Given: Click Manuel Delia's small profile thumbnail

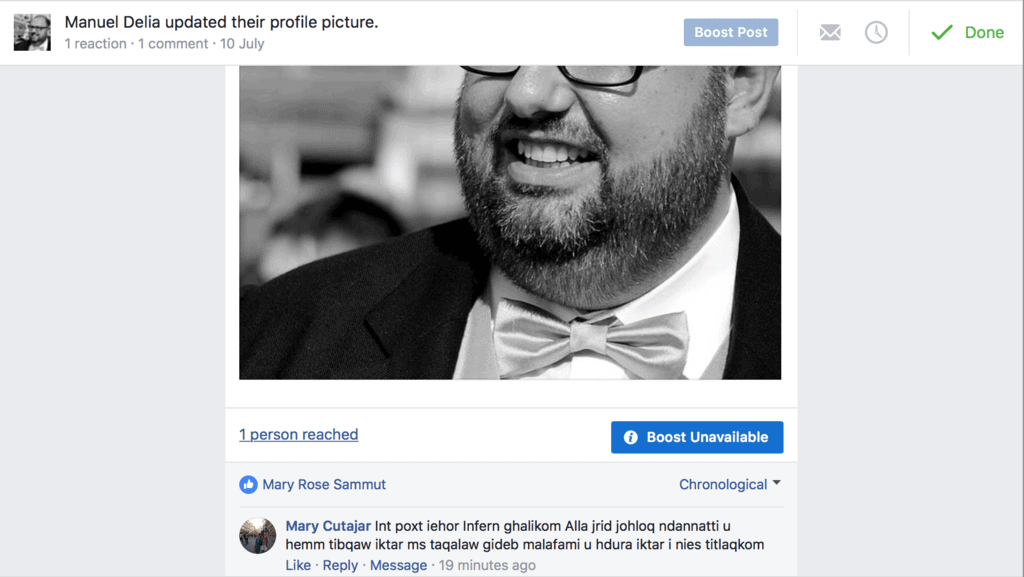Looking at the screenshot, I should pyautogui.click(x=32, y=32).
